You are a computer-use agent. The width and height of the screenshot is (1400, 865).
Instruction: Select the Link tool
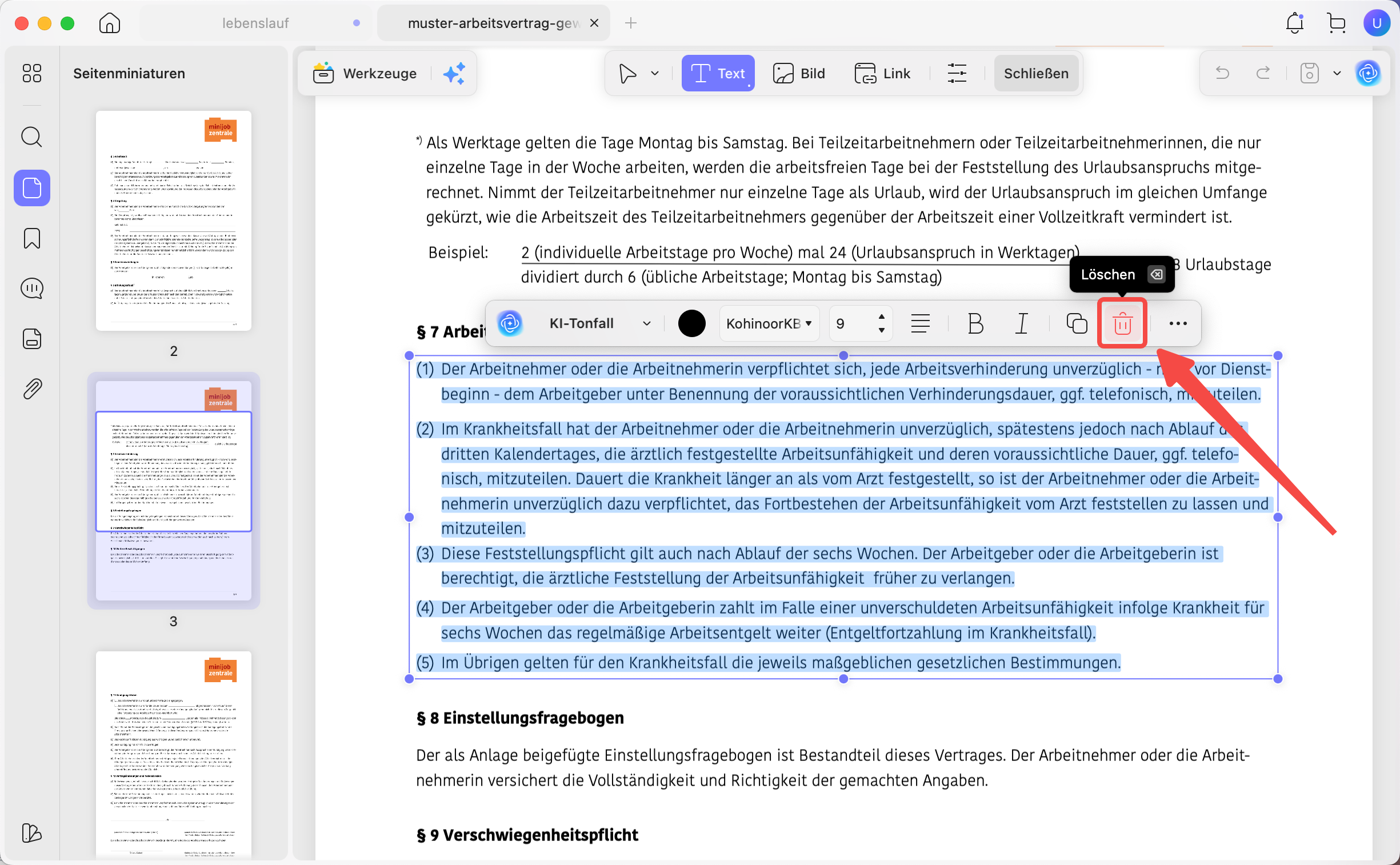(x=882, y=73)
